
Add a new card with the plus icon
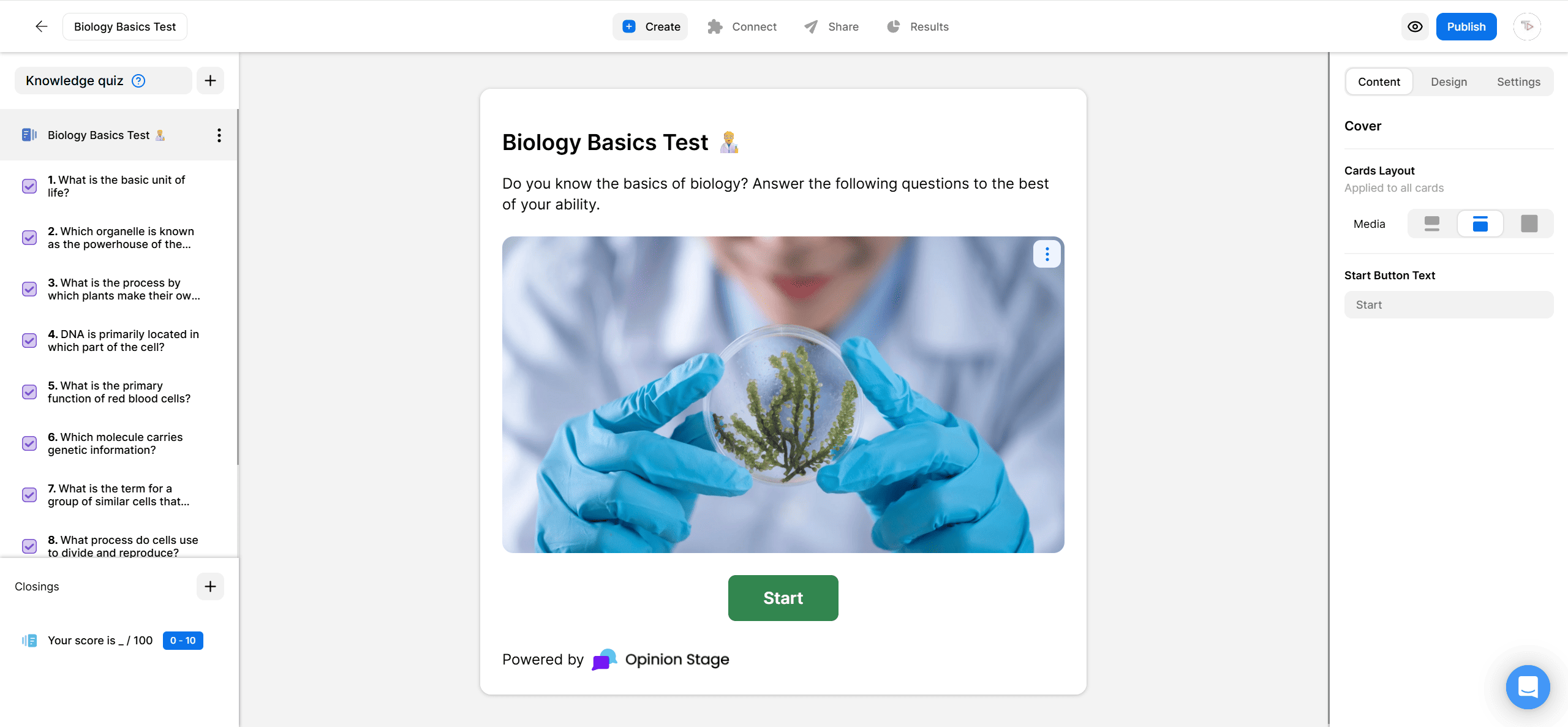(210, 80)
